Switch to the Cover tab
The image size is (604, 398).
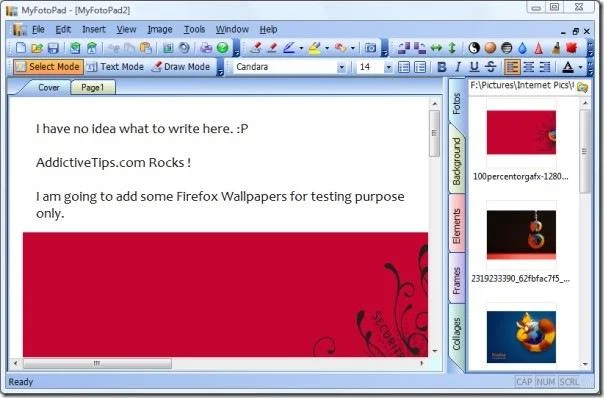tap(49, 87)
